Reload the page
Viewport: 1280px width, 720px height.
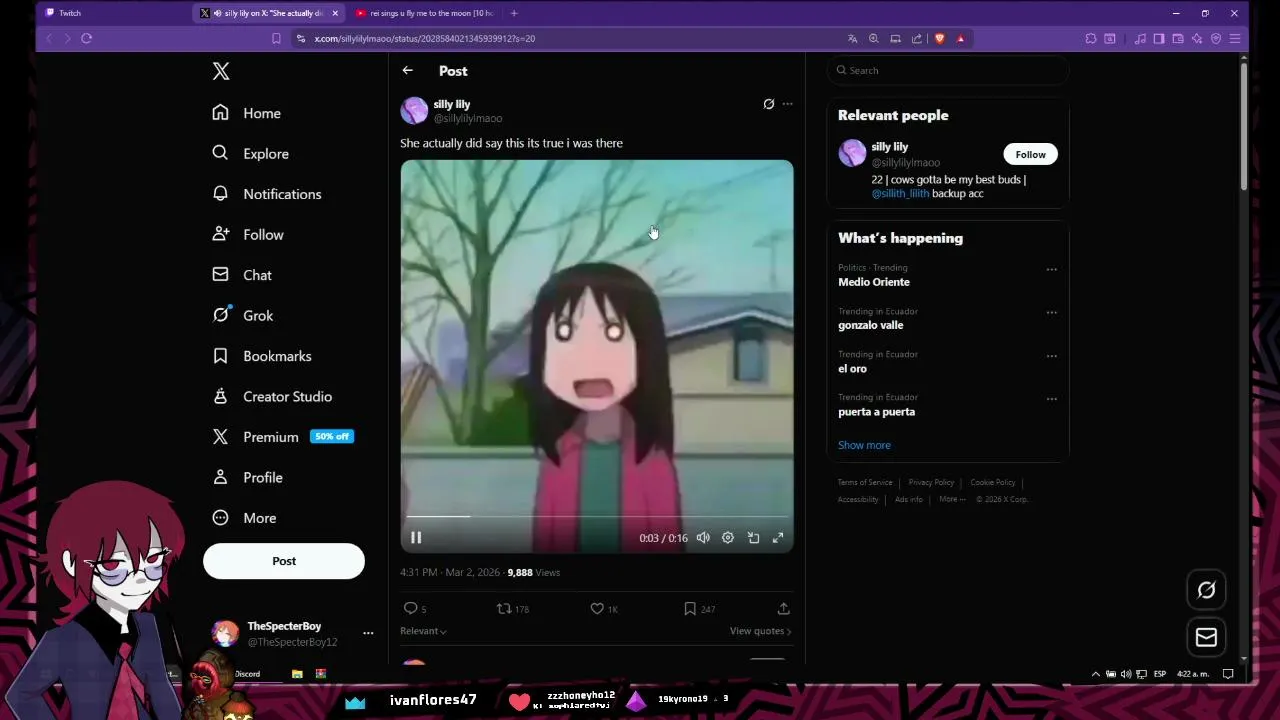click(87, 38)
